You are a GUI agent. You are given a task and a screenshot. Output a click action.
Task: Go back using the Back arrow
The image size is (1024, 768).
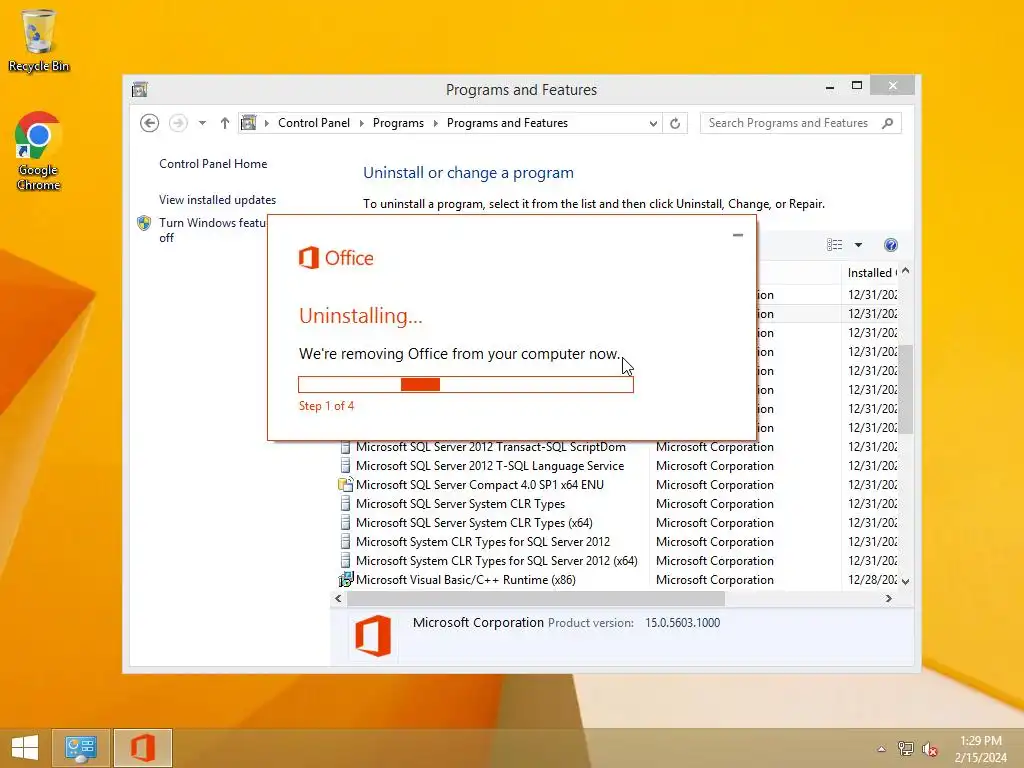[x=150, y=123]
